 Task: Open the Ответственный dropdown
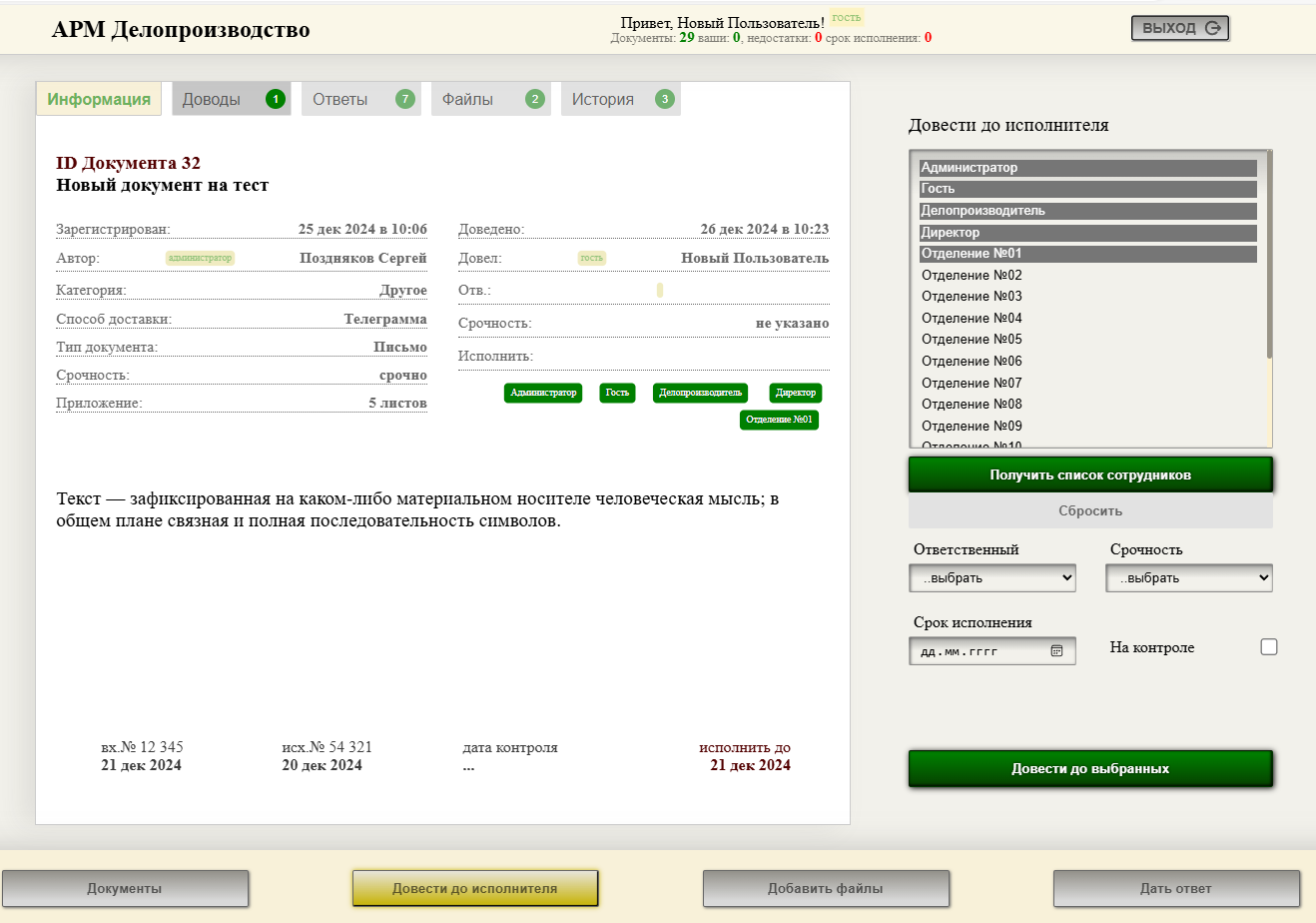tap(992, 578)
